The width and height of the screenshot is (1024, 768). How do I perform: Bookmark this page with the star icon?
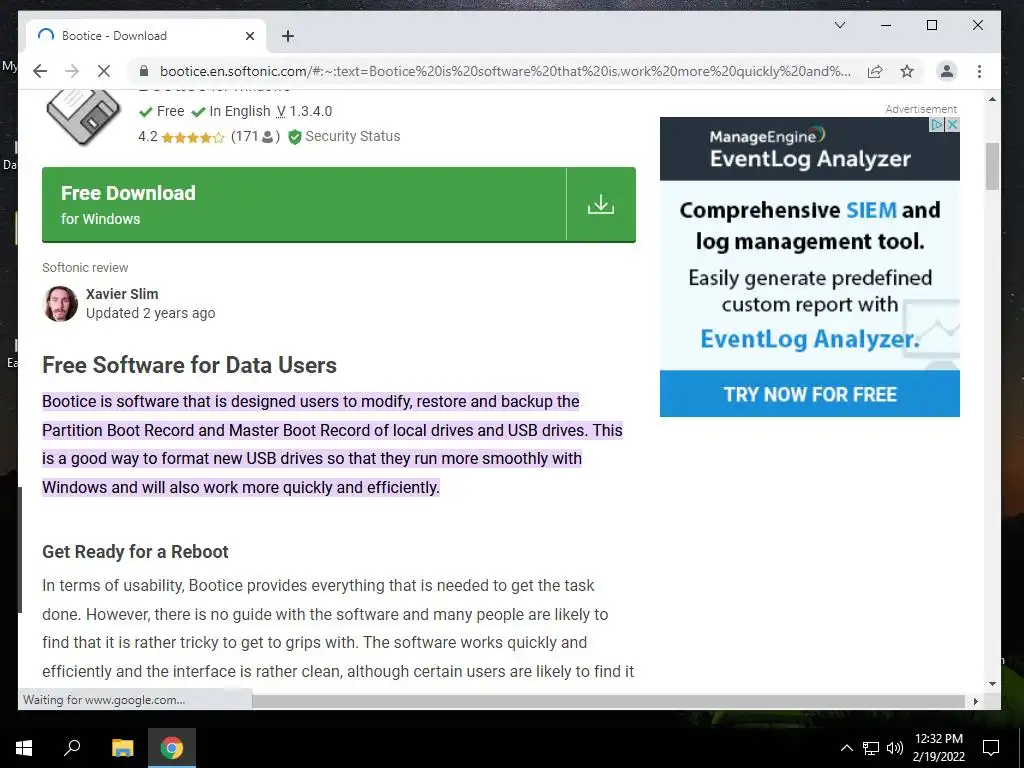907,71
